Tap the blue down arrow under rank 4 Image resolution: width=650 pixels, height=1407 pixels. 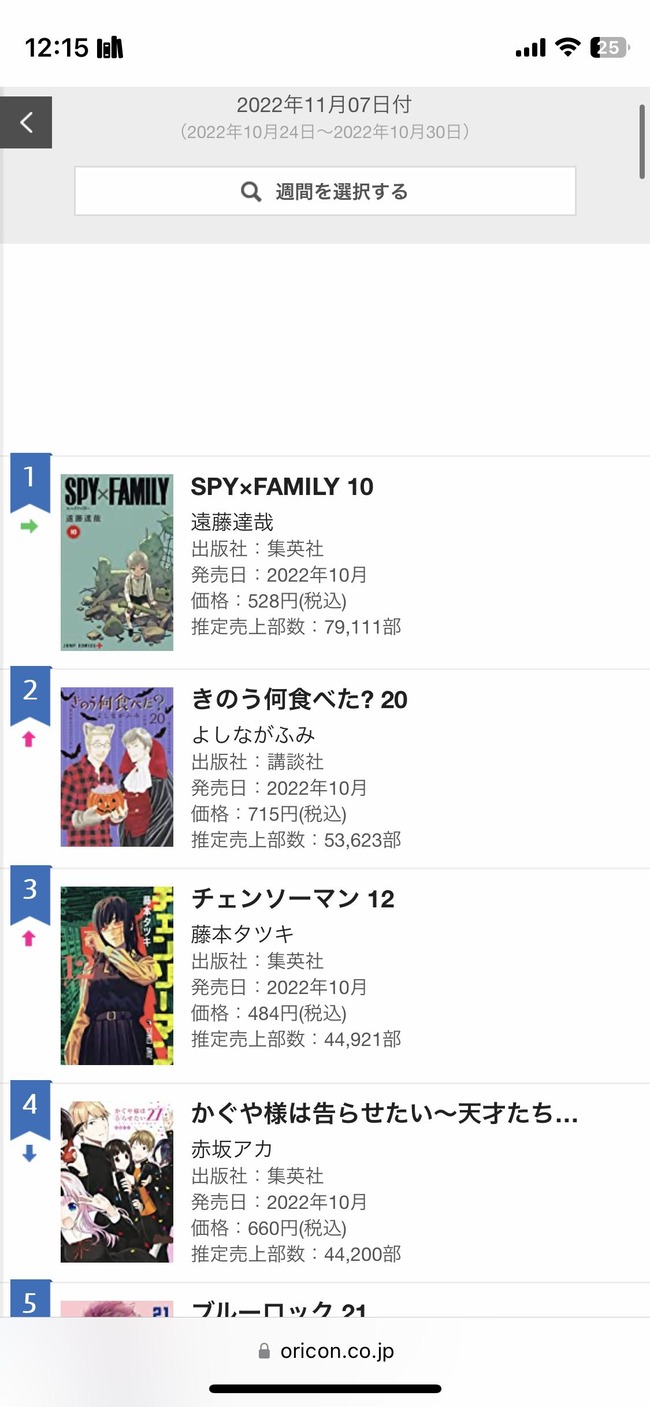click(29, 1153)
